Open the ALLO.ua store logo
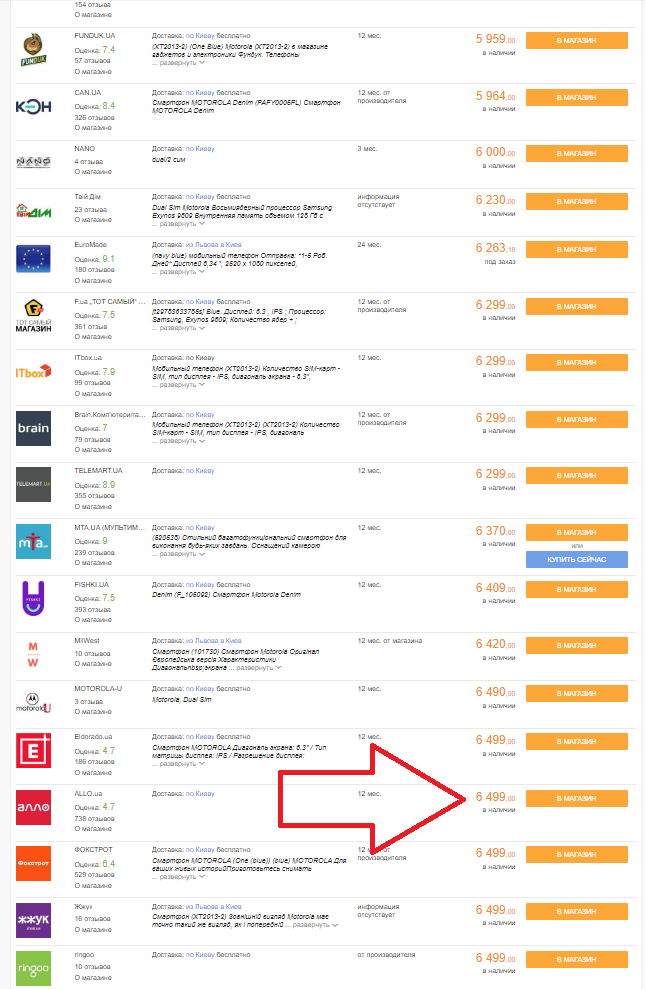The image size is (645, 989). point(33,807)
